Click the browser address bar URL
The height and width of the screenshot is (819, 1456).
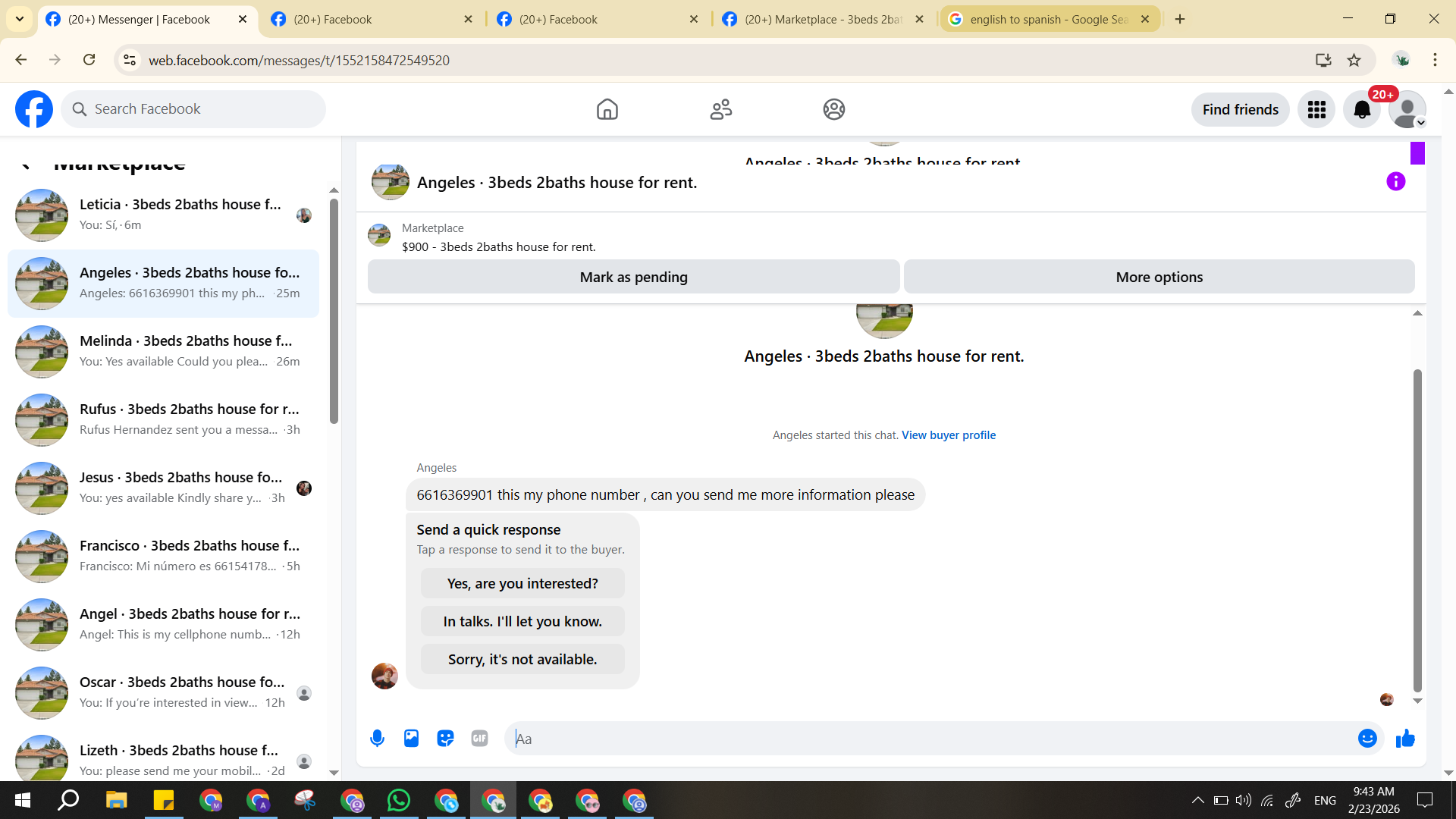[x=299, y=60]
